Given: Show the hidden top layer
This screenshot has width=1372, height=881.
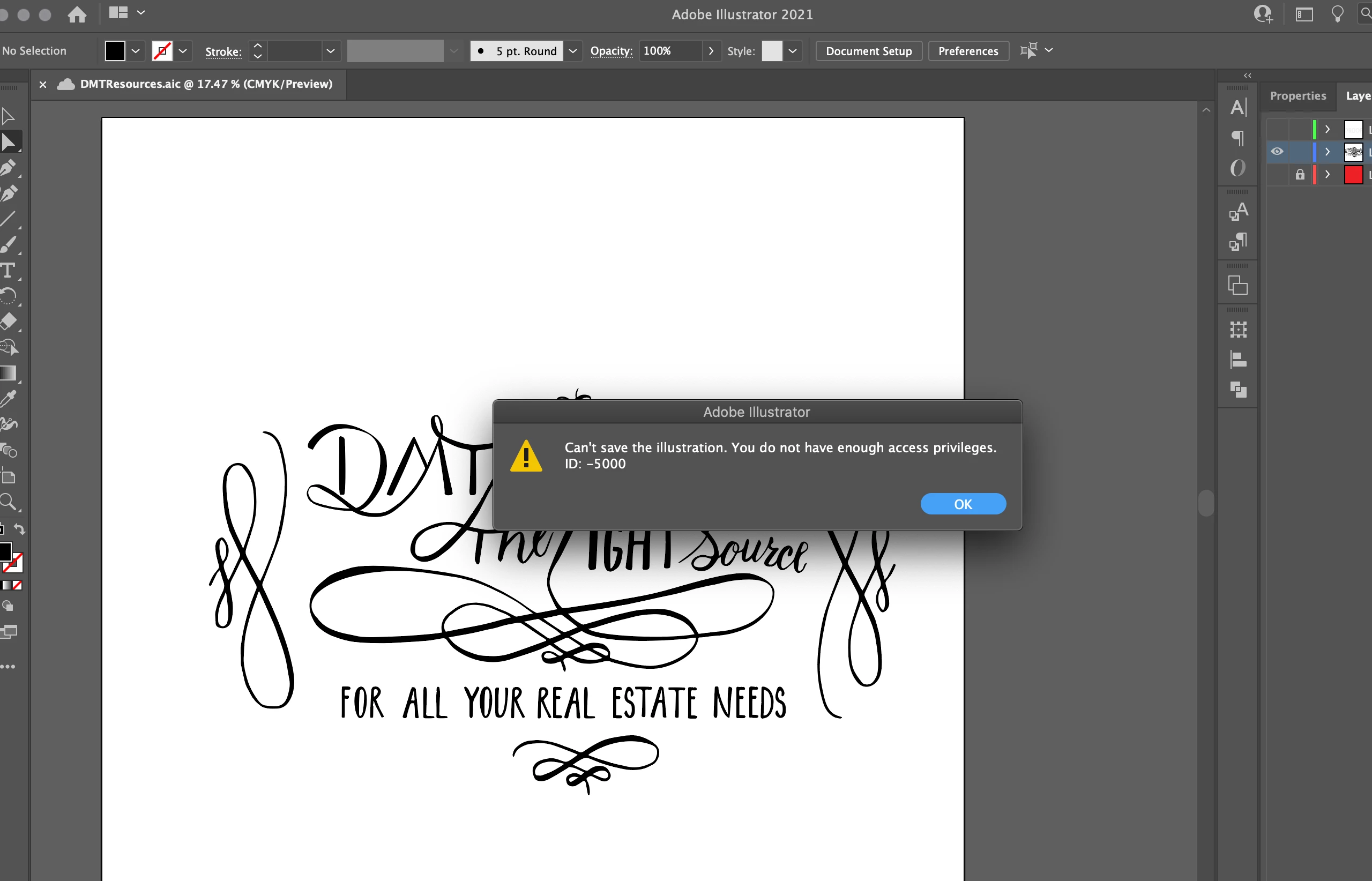Looking at the screenshot, I should coord(1277,129).
